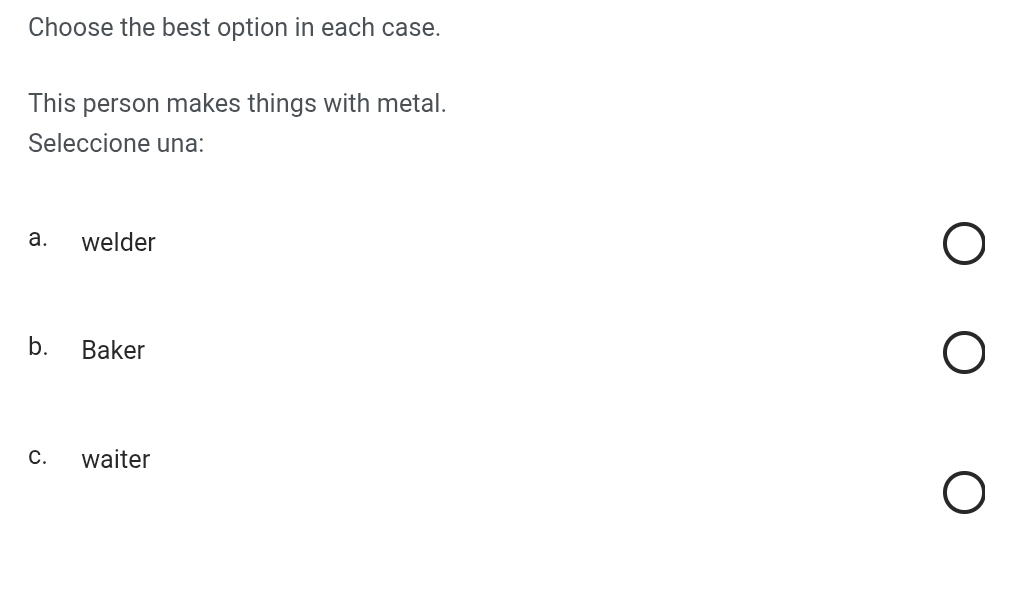
Task: Select the radio button for welder
Action: [x=963, y=244]
